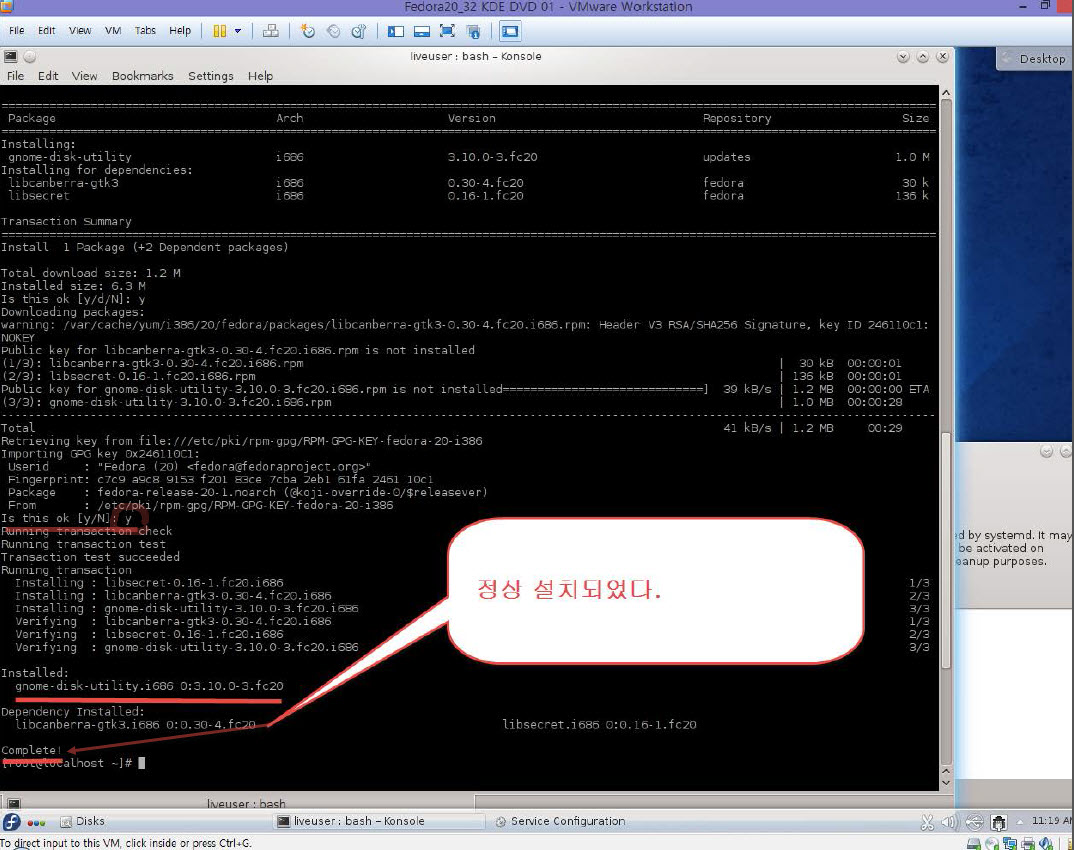Click the 'Installed size: 6.3 M' line
This screenshot has width=1074, height=850.
coord(73,286)
